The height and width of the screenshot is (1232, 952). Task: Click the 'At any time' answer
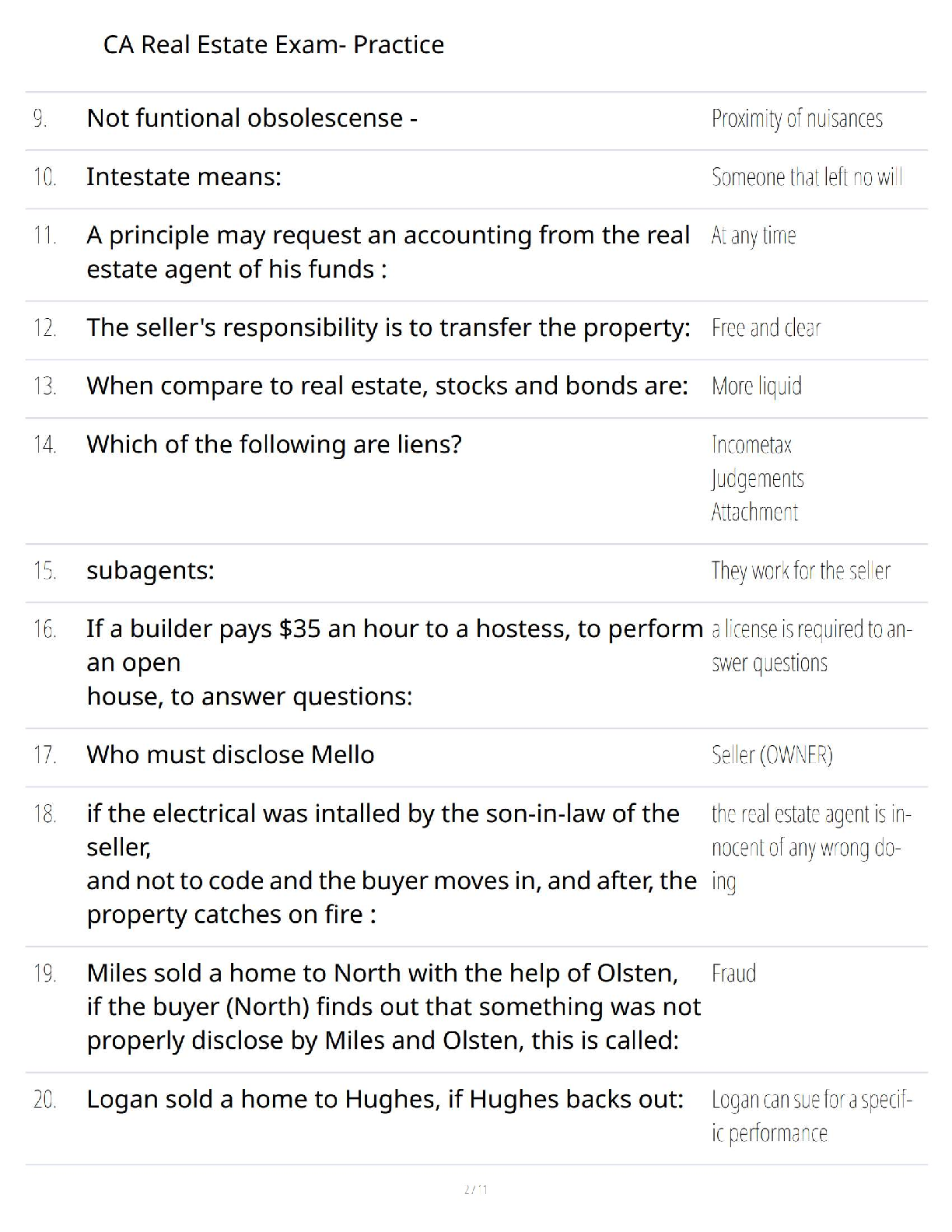(x=753, y=235)
